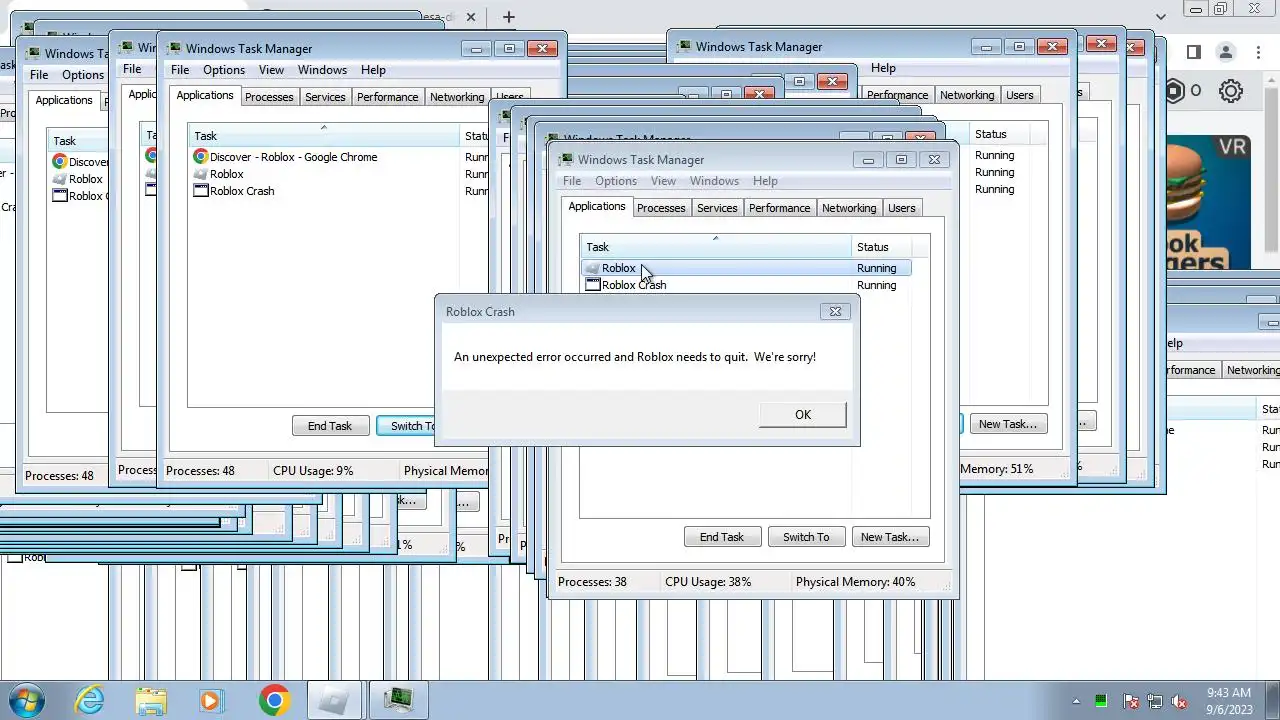Select Roblox Crash row in front Task Manager
The image size is (1280, 720).
745,285
